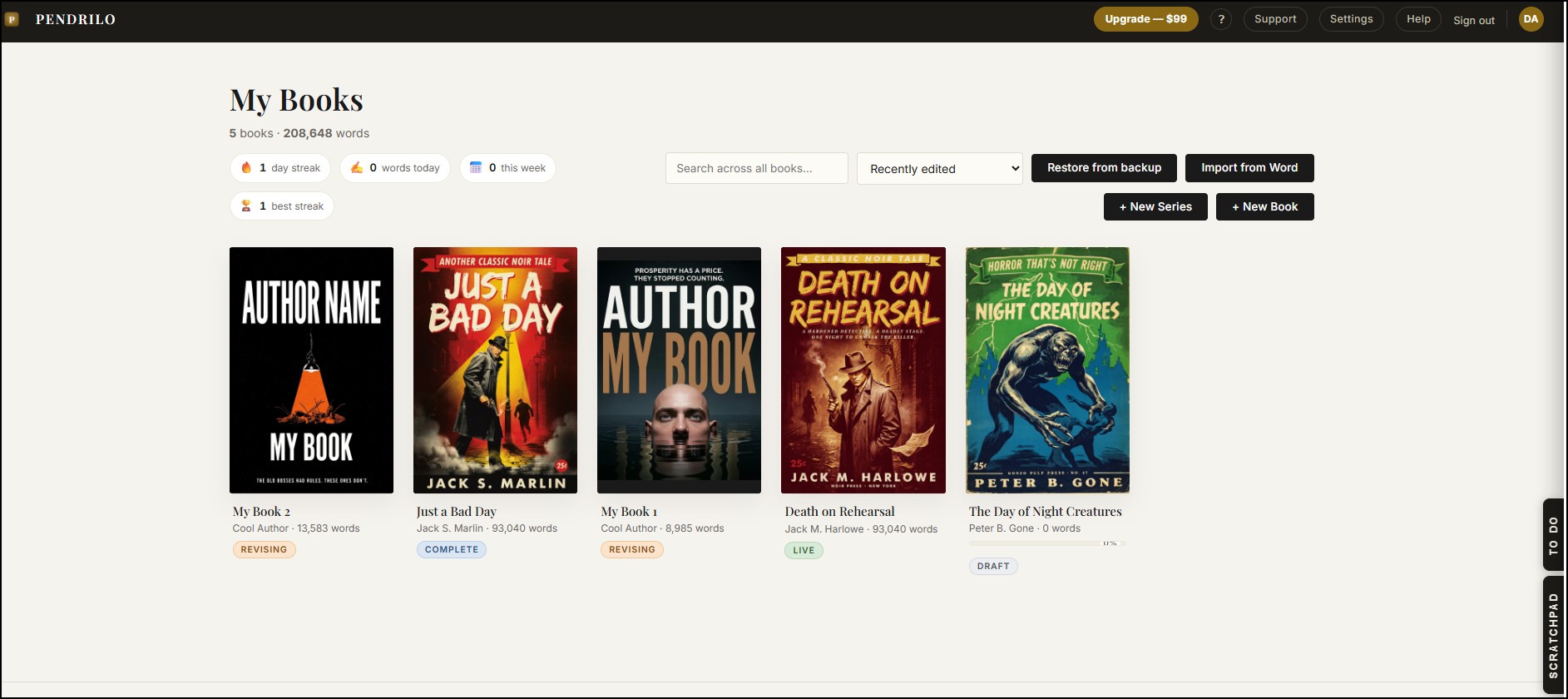Open the SCRATCHPAD side tab

1553,635
